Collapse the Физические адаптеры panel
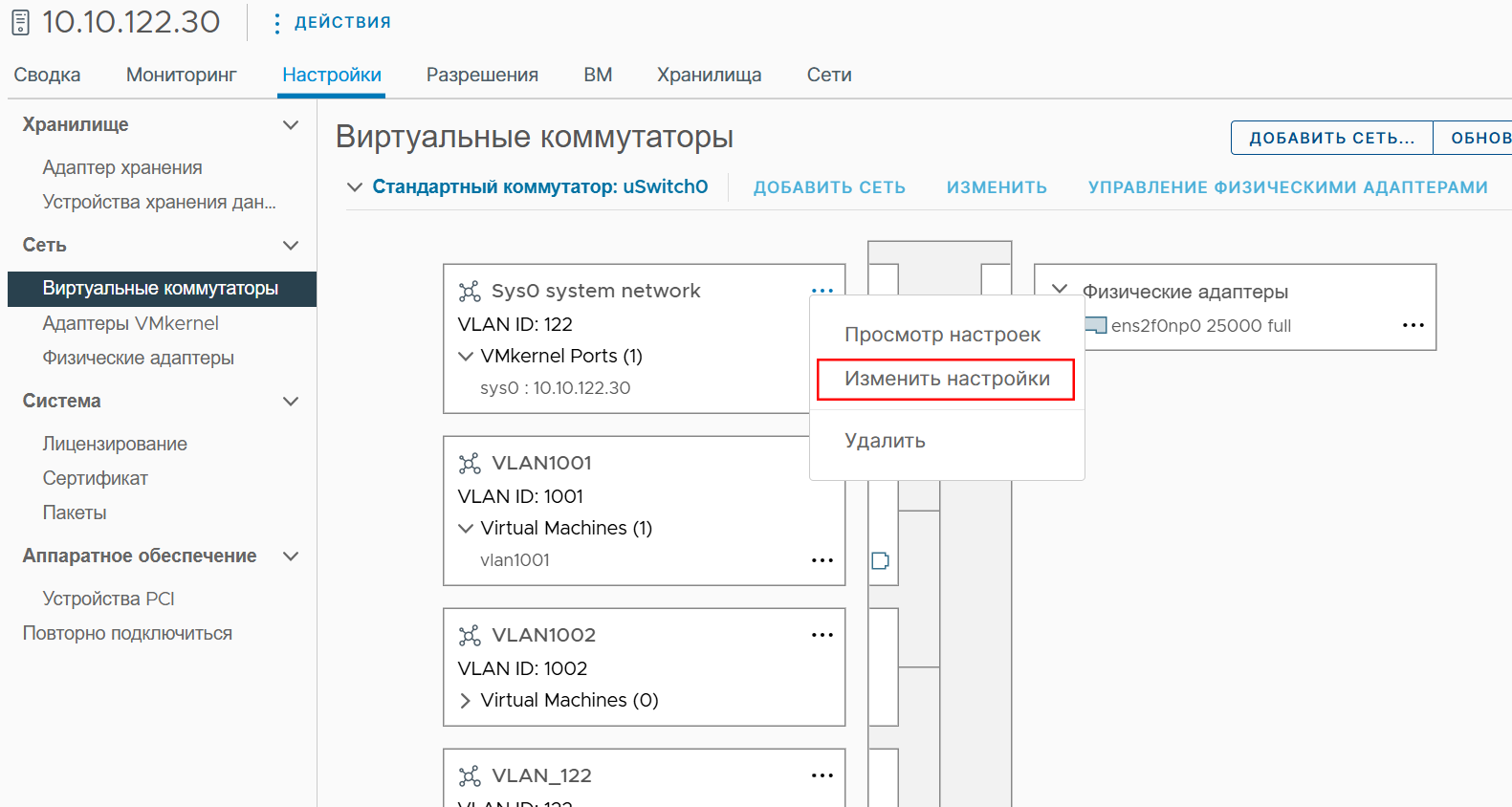This screenshot has height=807, width=1512. click(x=1060, y=289)
